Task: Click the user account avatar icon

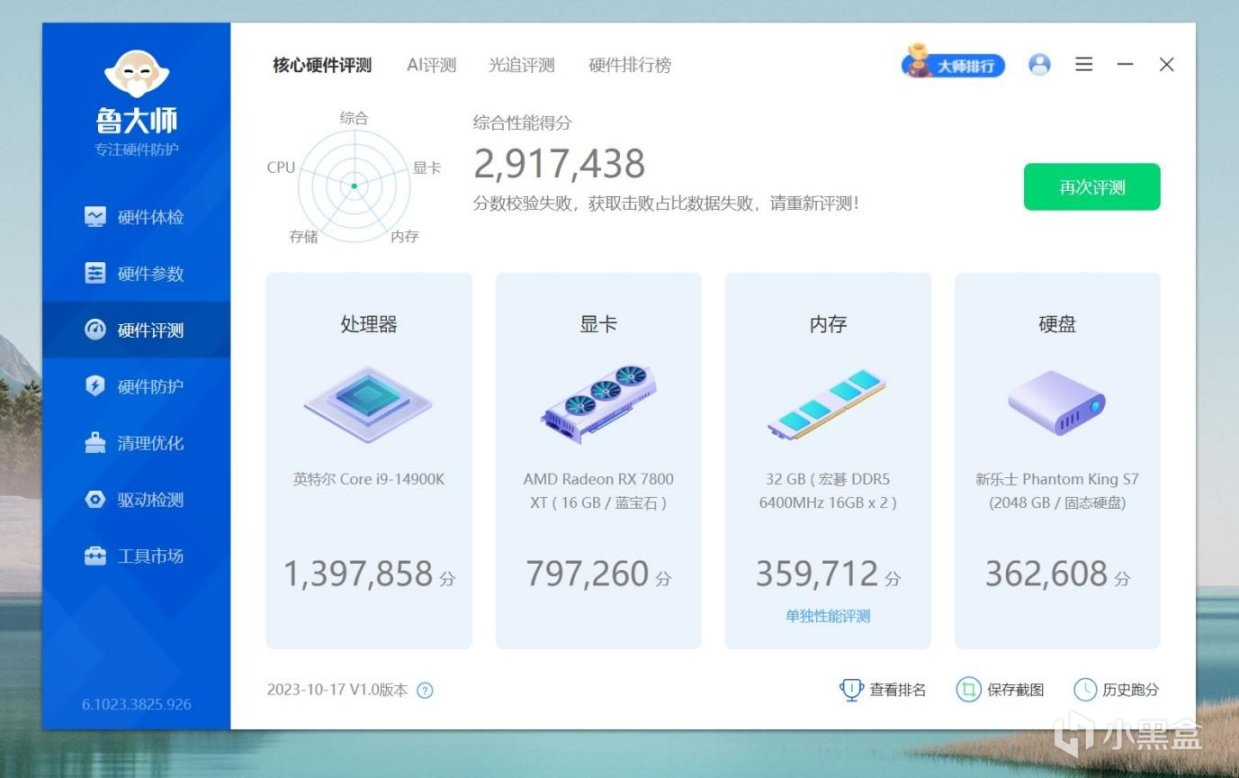Action: [1040, 65]
